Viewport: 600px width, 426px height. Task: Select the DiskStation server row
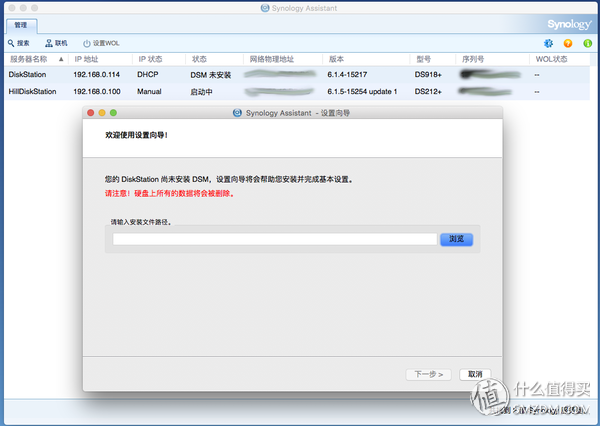pyautogui.click(x=297, y=75)
